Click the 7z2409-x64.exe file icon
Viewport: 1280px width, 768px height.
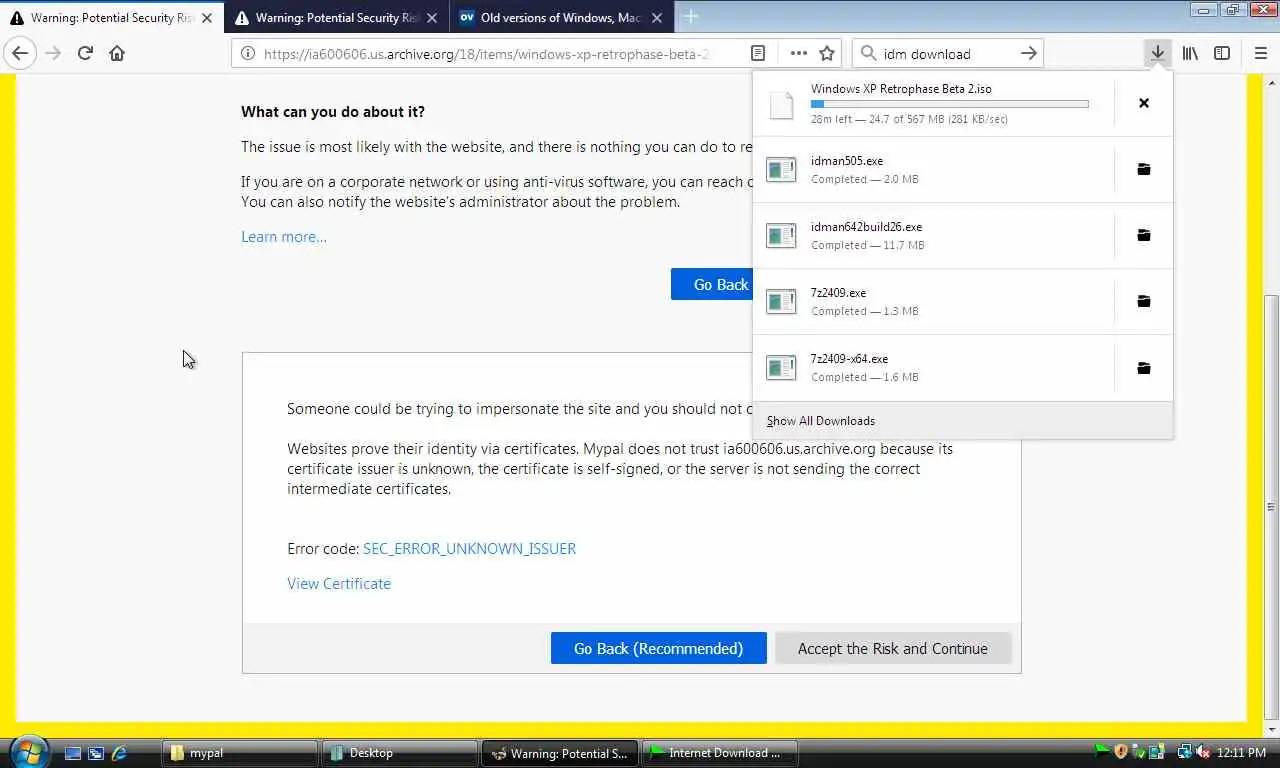click(781, 368)
